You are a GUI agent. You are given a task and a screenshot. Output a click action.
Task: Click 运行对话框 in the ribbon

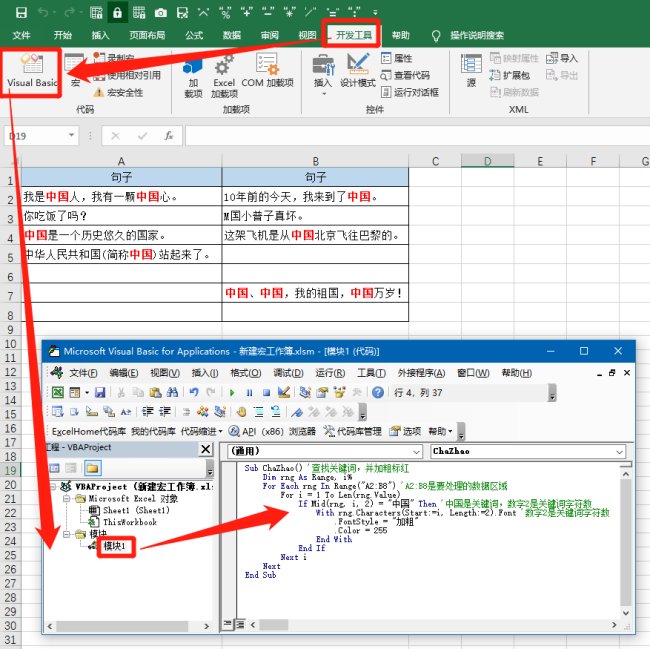point(410,92)
